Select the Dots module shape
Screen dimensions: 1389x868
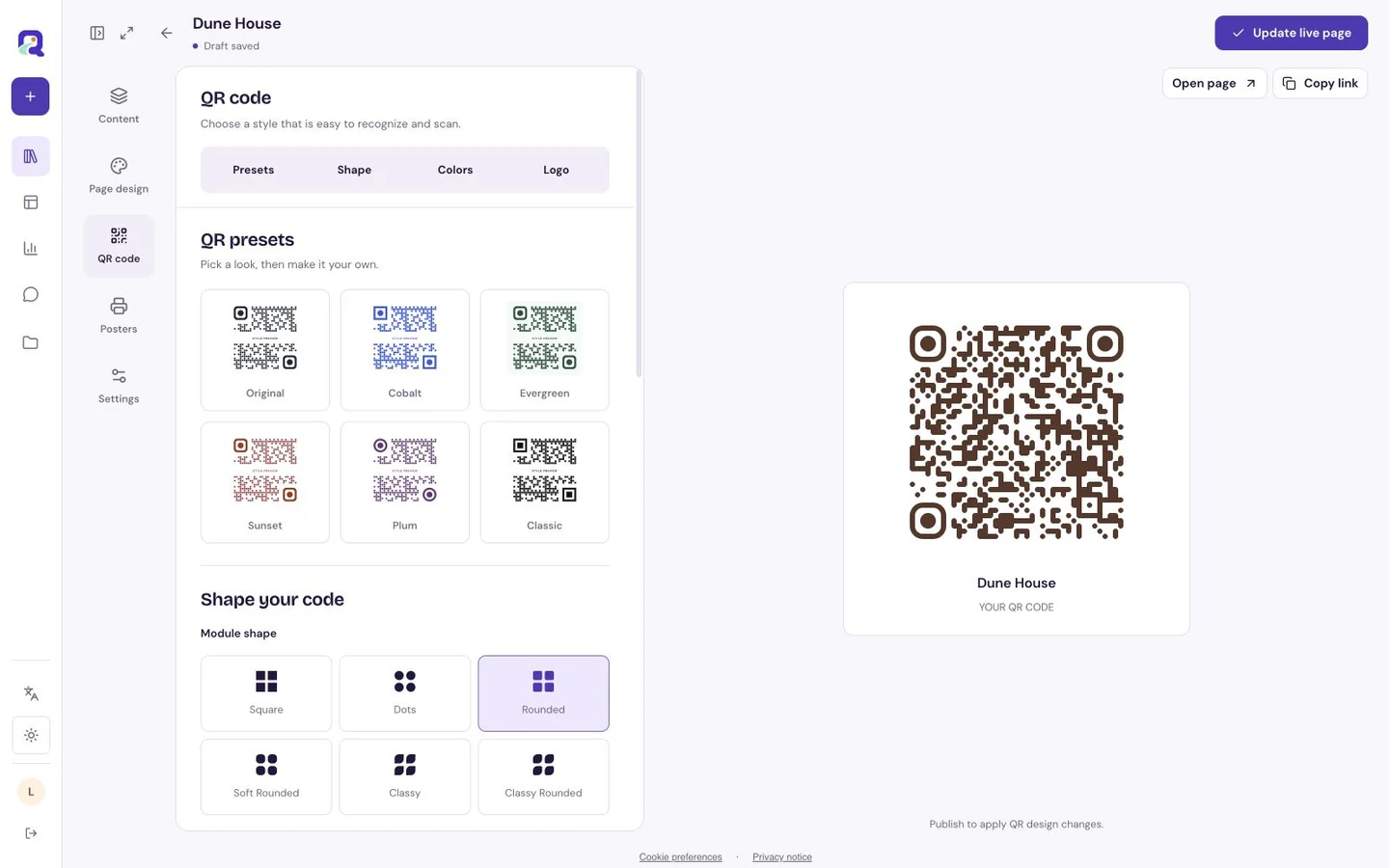point(405,693)
